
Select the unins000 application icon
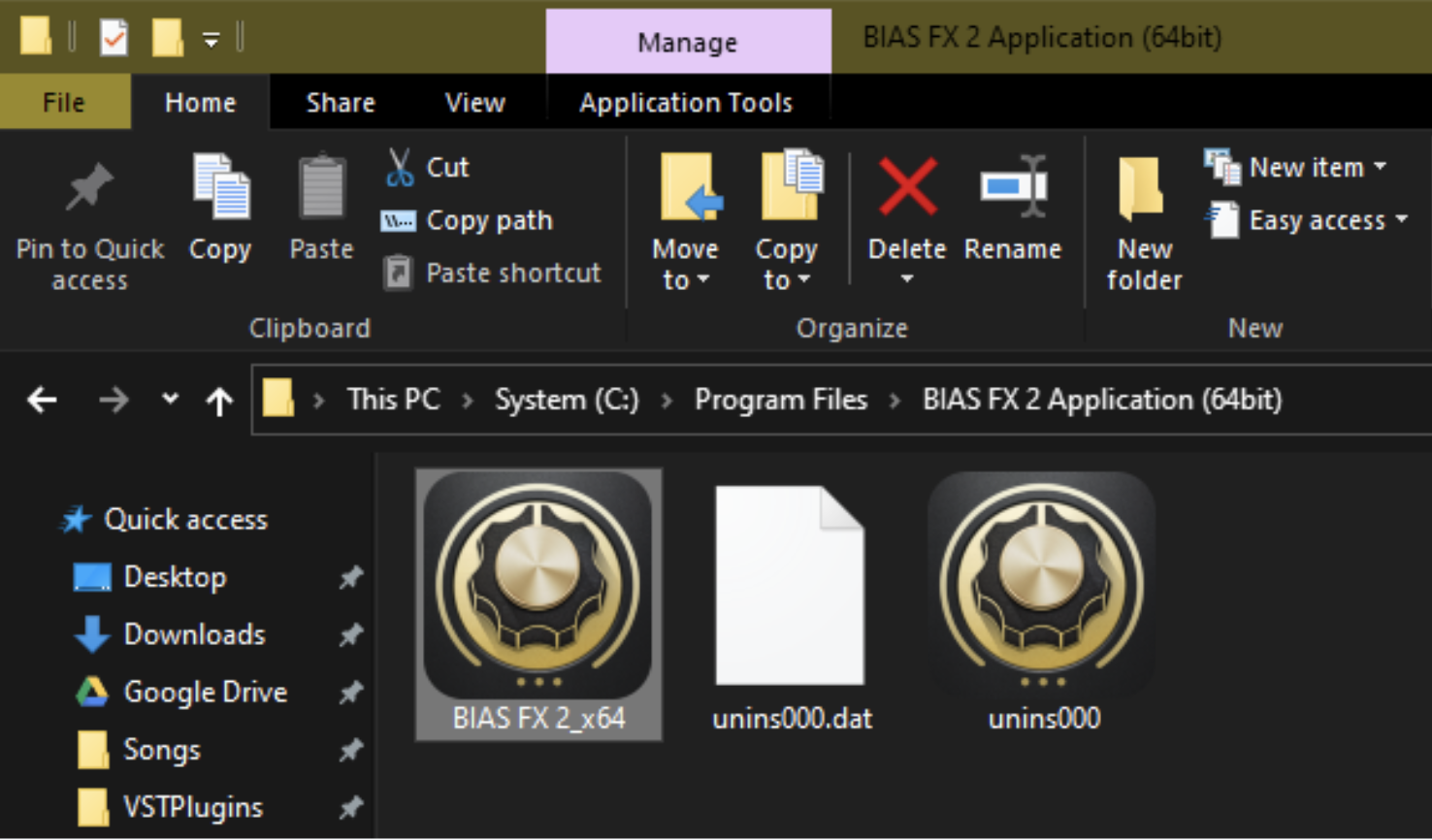pos(1042,586)
